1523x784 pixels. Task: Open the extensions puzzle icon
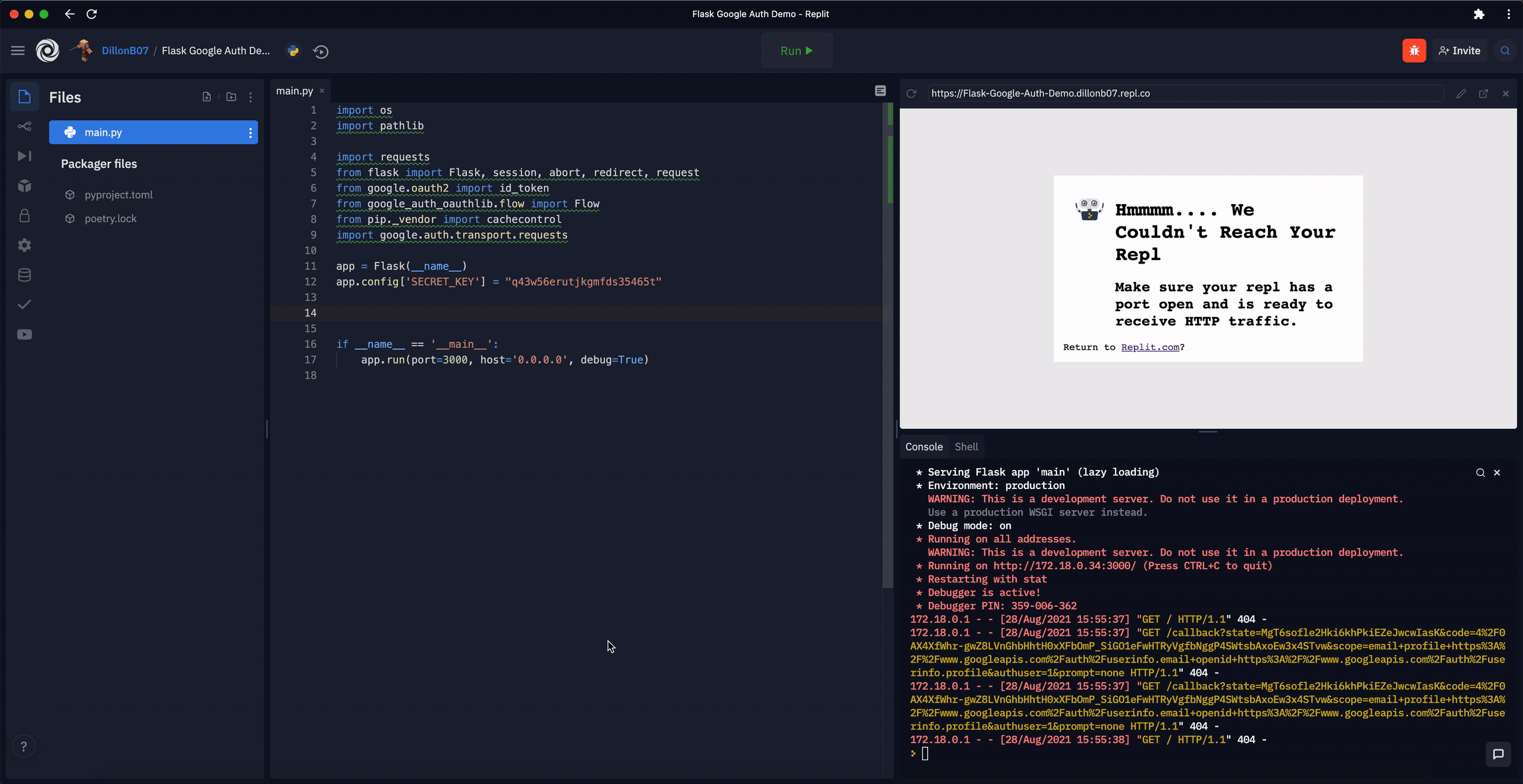click(1479, 14)
